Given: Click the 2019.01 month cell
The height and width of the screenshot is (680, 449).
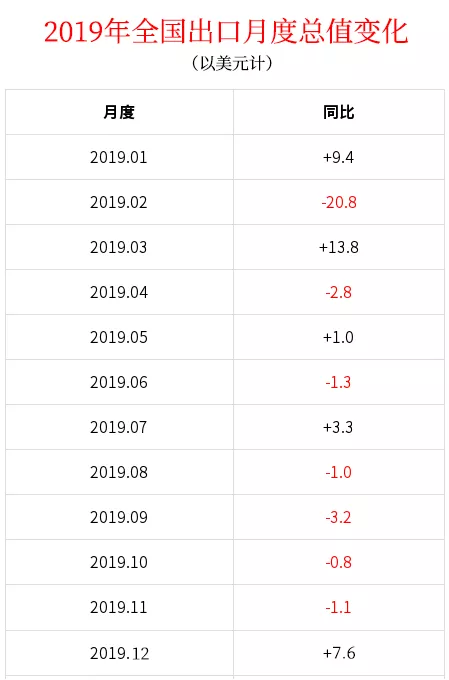Looking at the screenshot, I should coord(119,157).
